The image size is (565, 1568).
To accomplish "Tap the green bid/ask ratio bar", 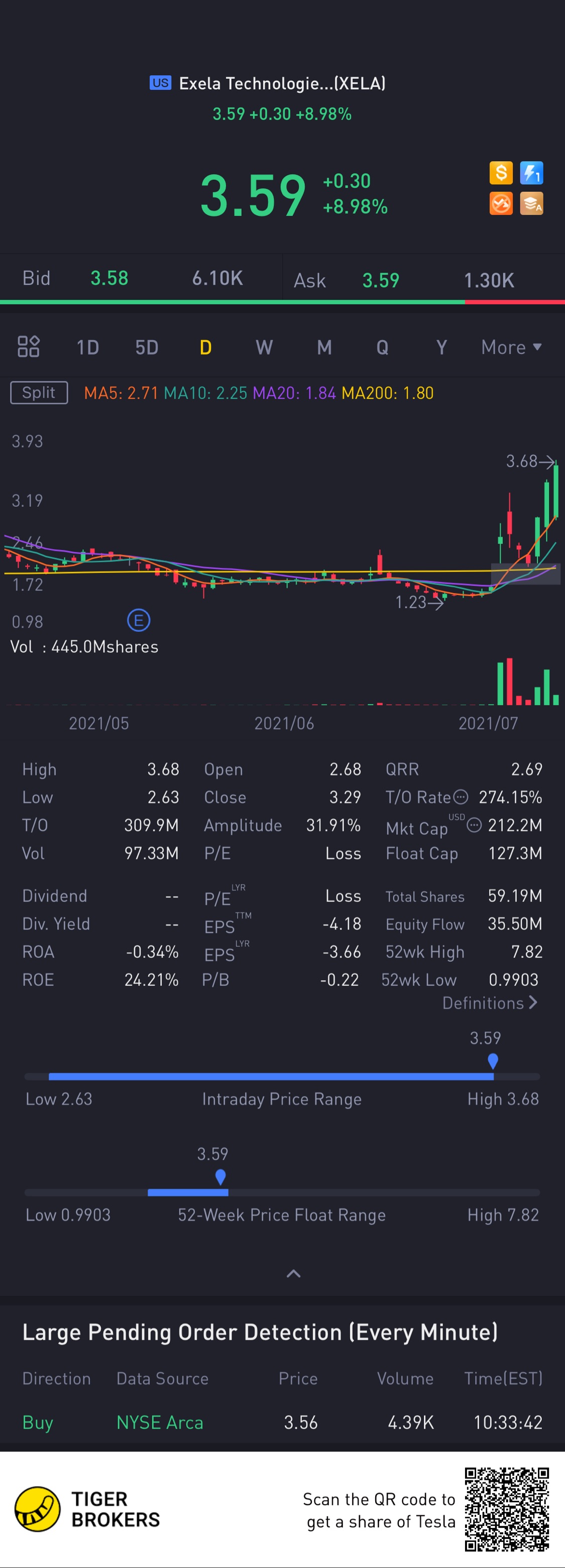I will pyautogui.click(x=232, y=302).
